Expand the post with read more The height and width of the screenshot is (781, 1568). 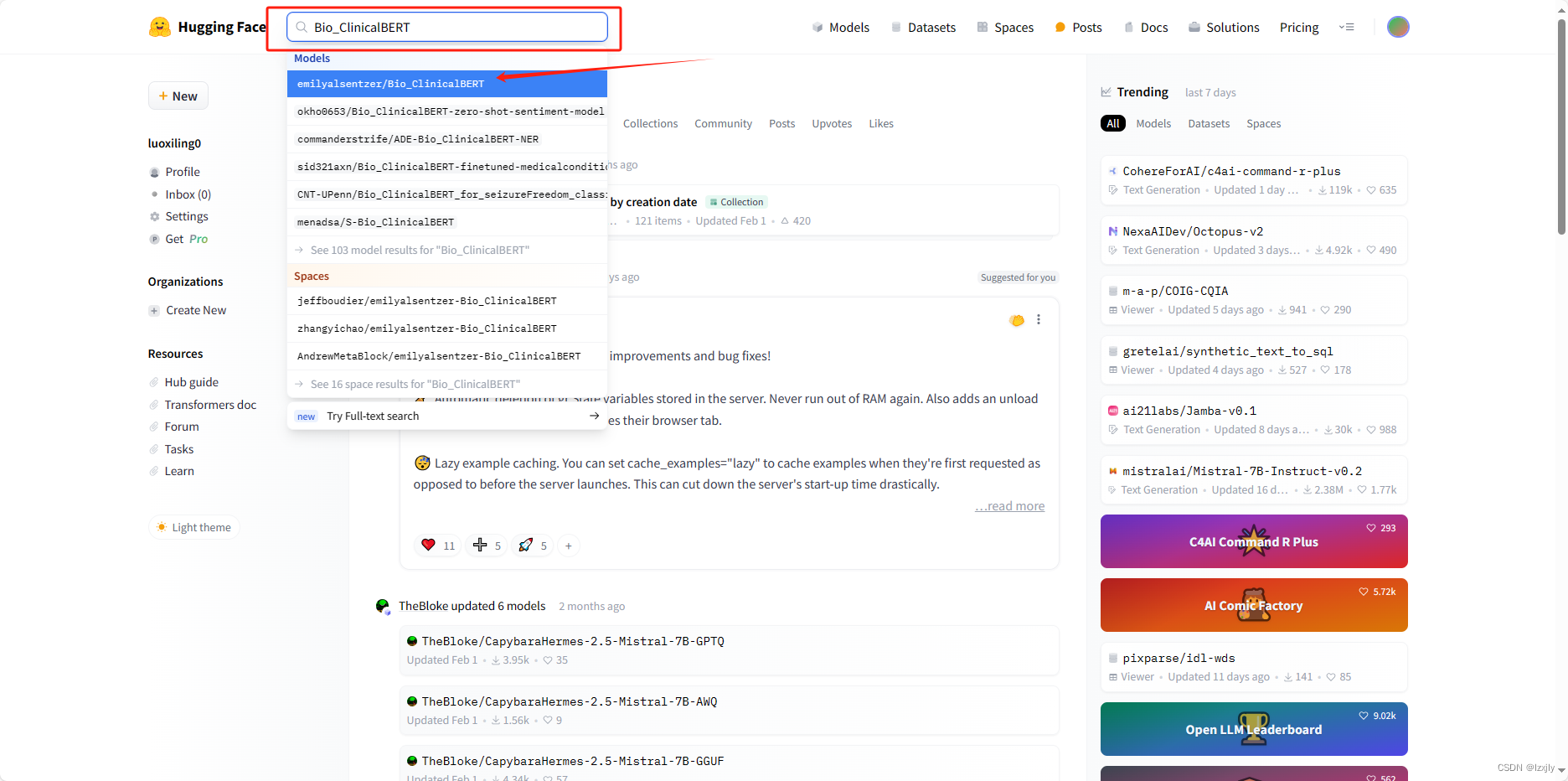click(1008, 505)
